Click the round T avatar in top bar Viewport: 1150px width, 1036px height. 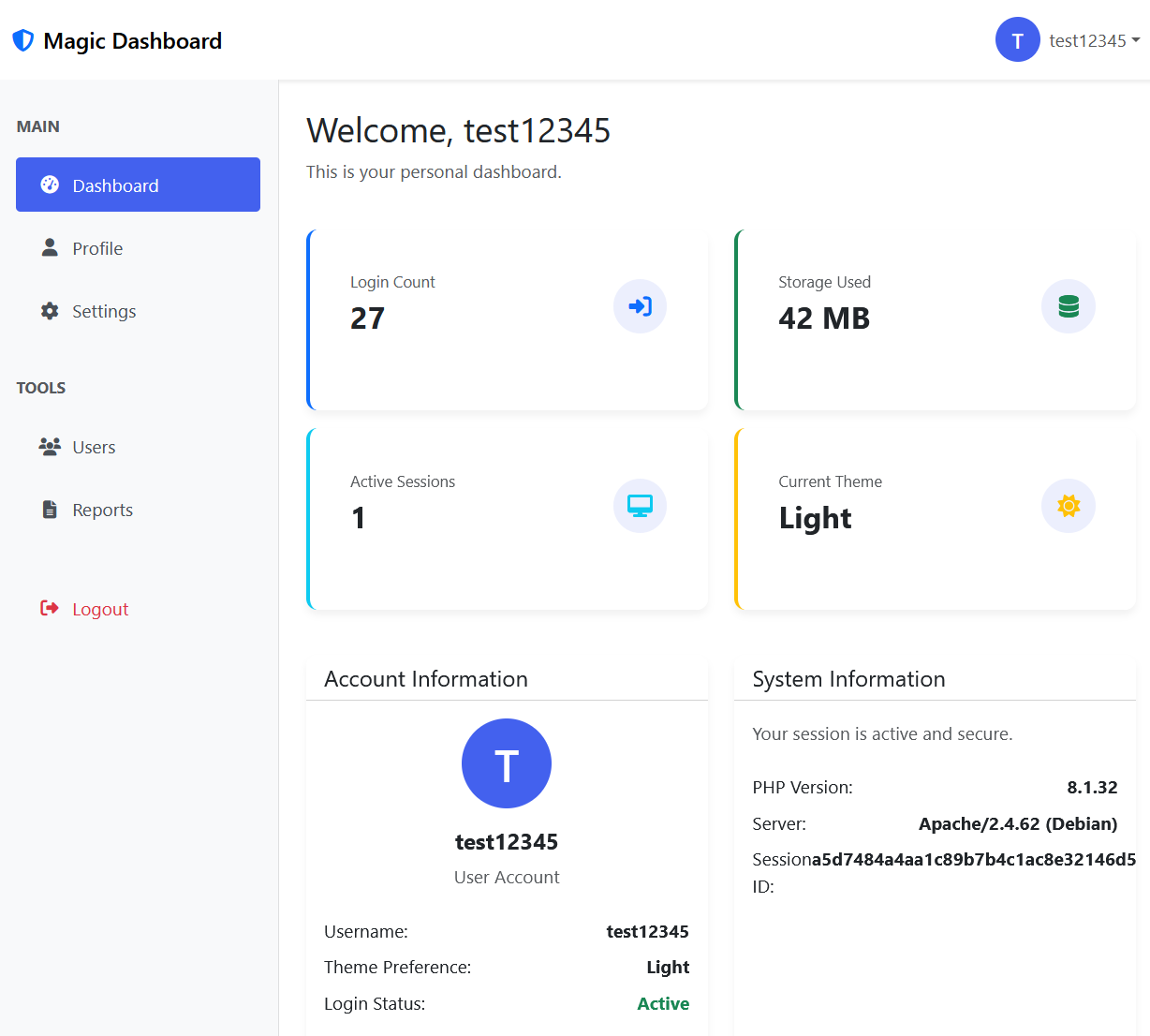pos(1017,40)
